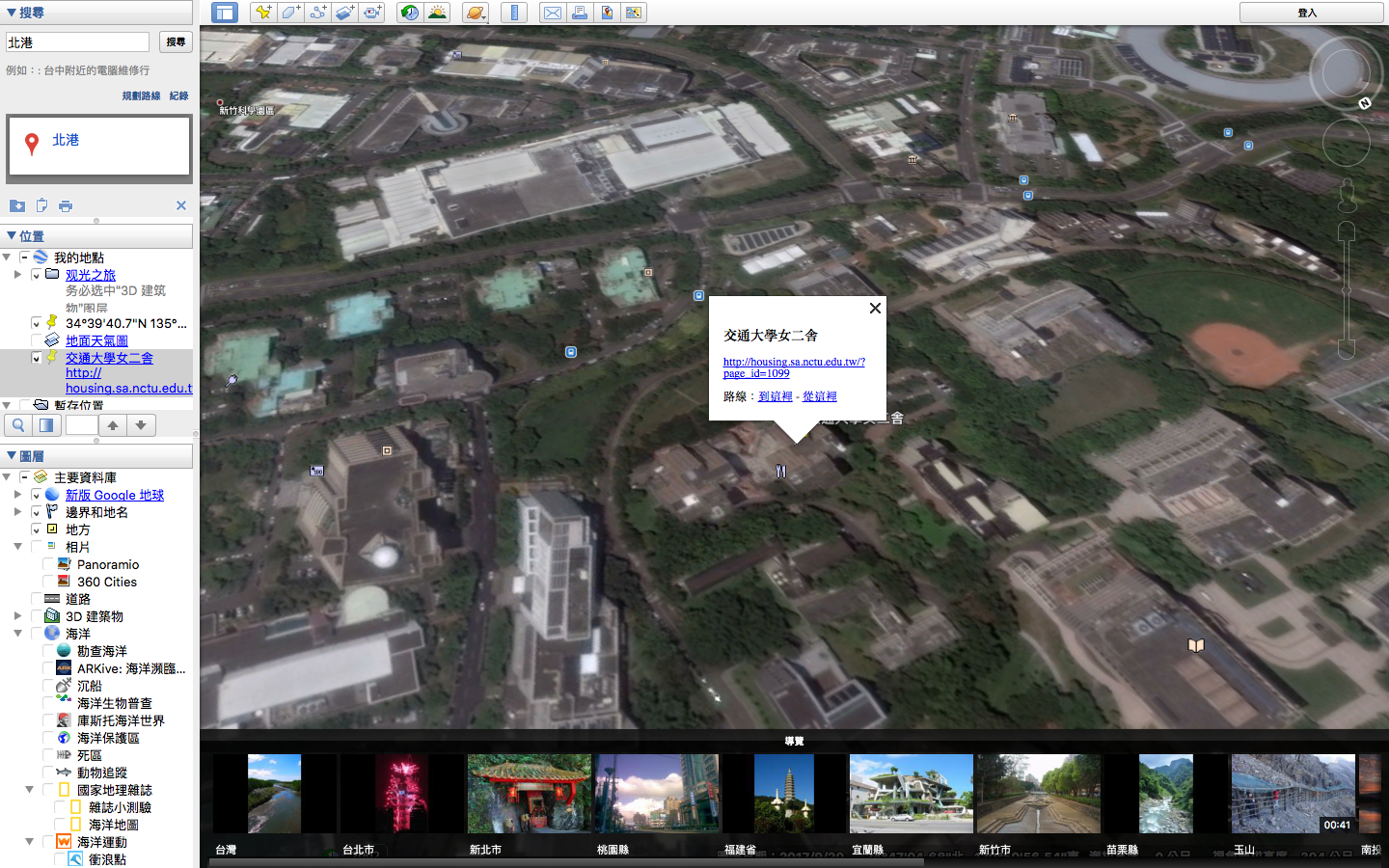The height and width of the screenshot is (868, 1389).
Task: Click the Places panel search magnifier
Action: (x=17, y=425)
